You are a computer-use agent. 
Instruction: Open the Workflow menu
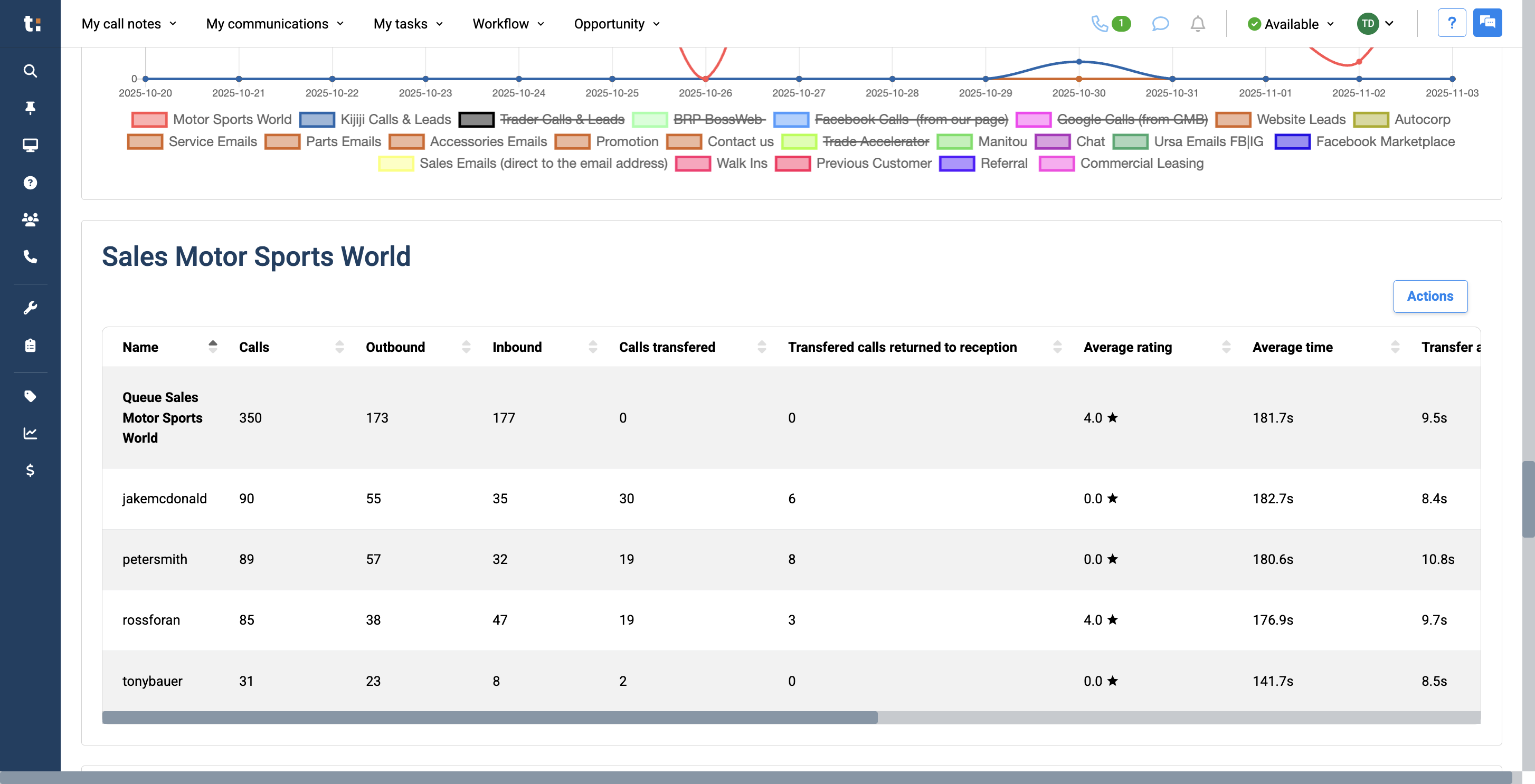pos(507,24)
